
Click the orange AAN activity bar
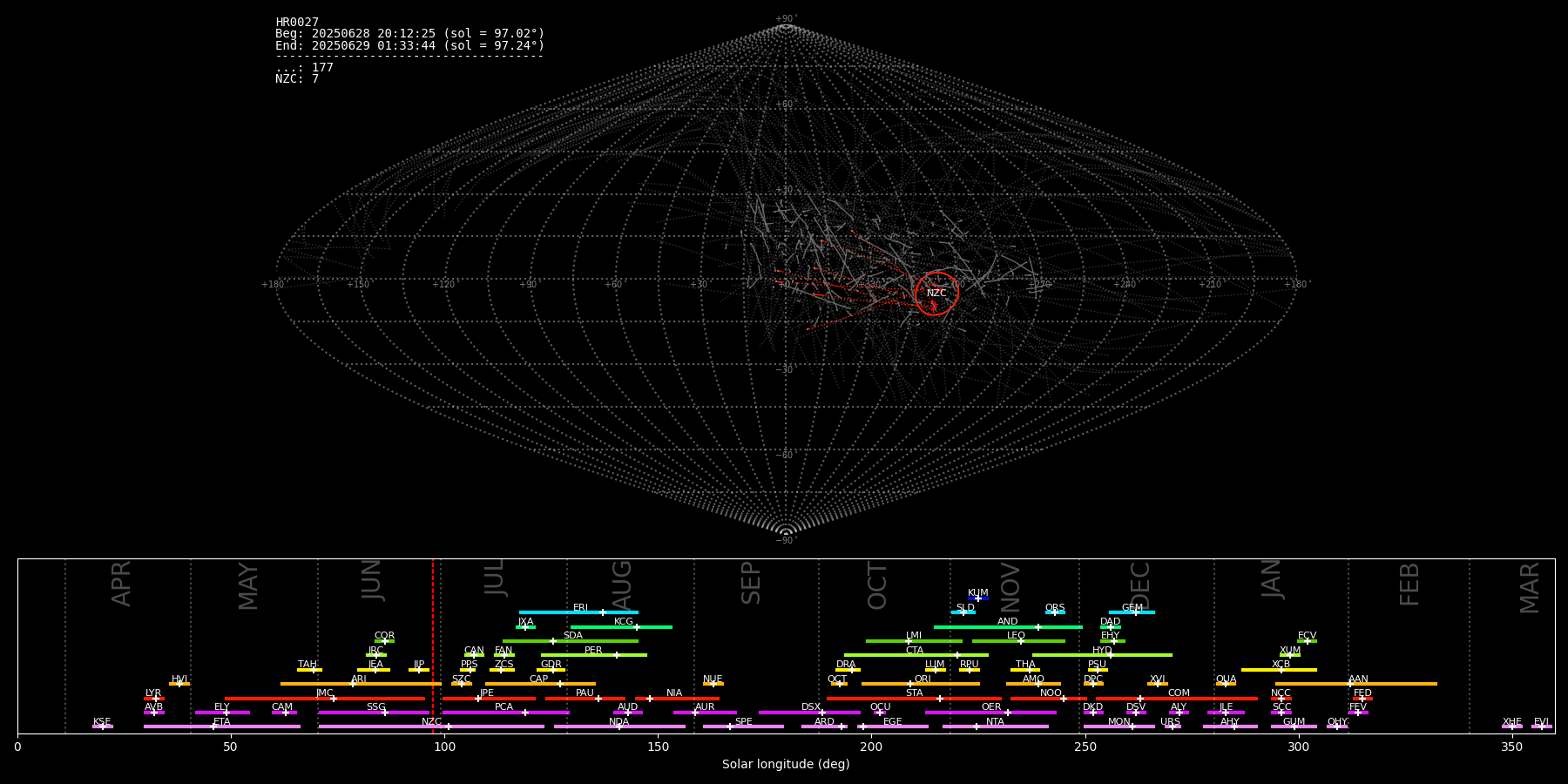coord(1356,684)
